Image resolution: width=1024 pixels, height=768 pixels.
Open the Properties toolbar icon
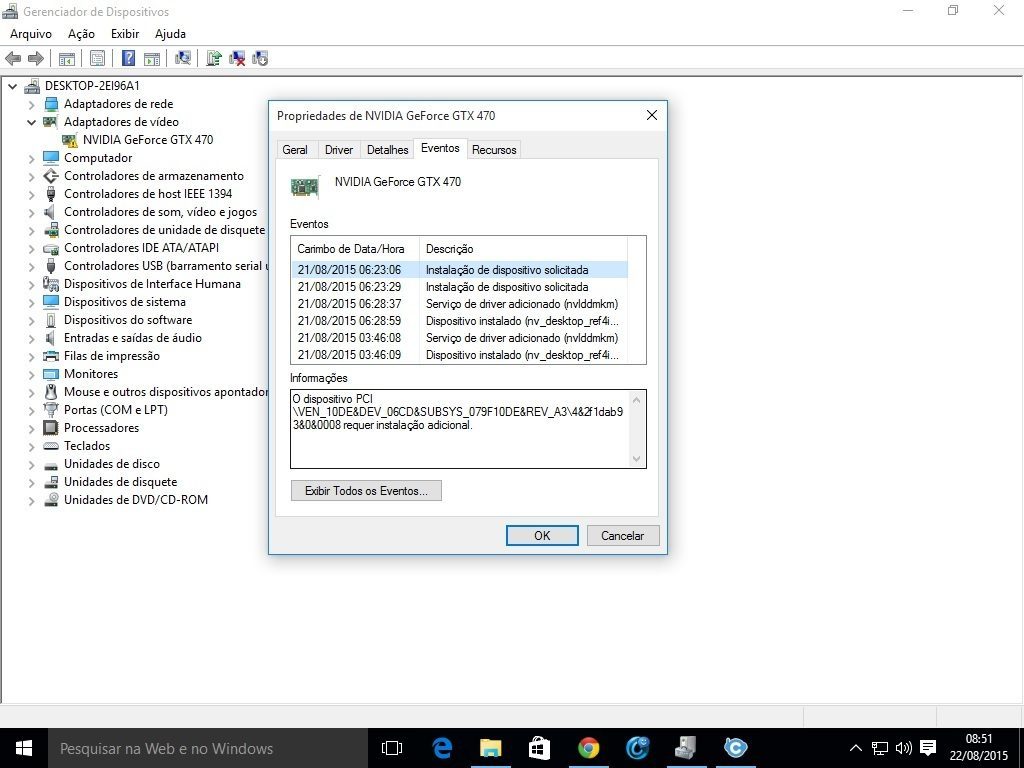[97, 59]
